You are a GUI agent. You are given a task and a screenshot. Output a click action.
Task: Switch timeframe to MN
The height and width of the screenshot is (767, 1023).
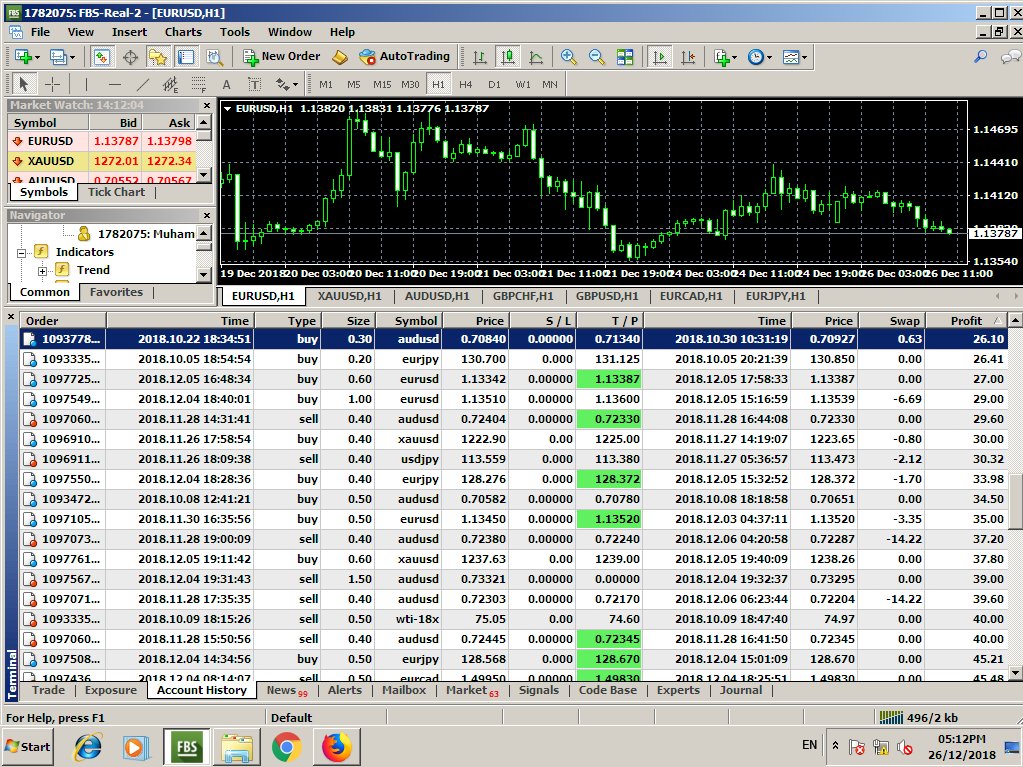pos(550,84)
